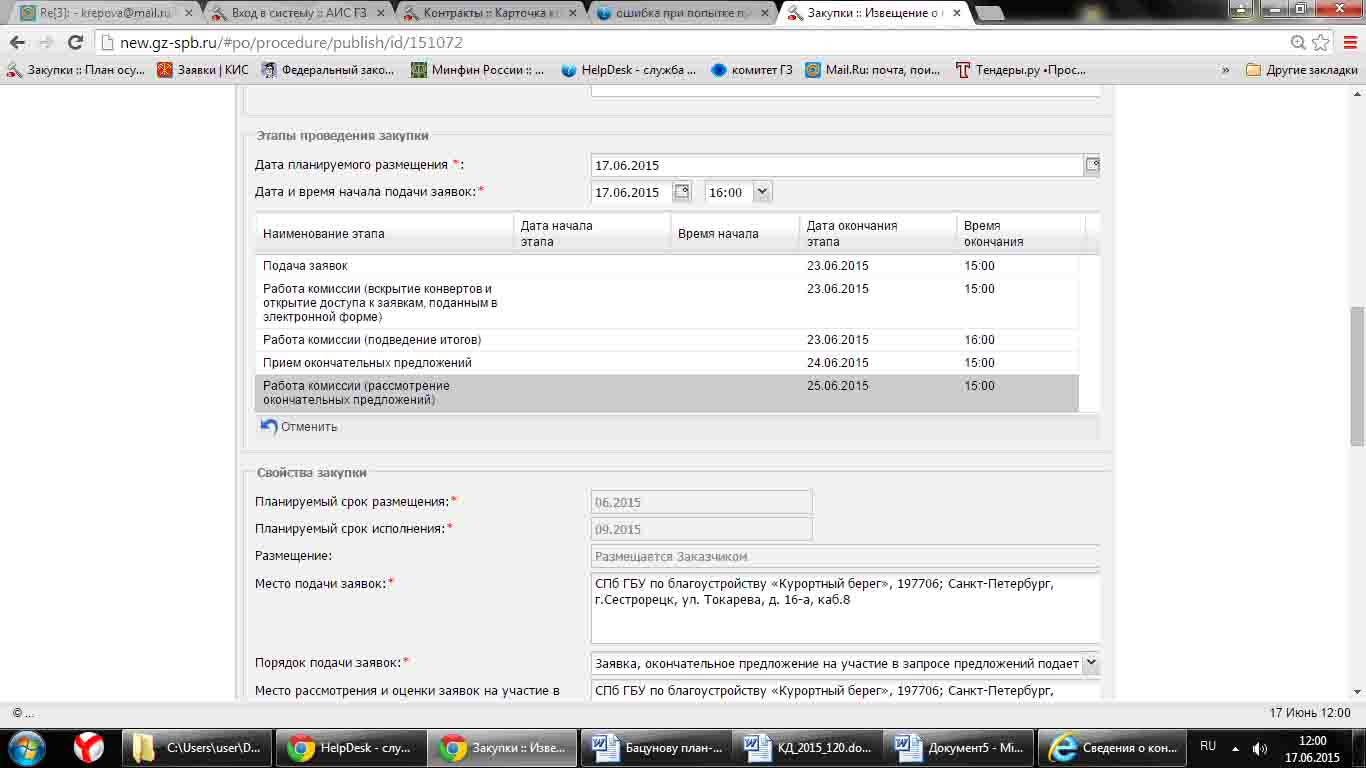Image resolution: width=1366 pixels, height=768 pixels.
Task: Open the Chrome main menu
Action: [1349, 43]
